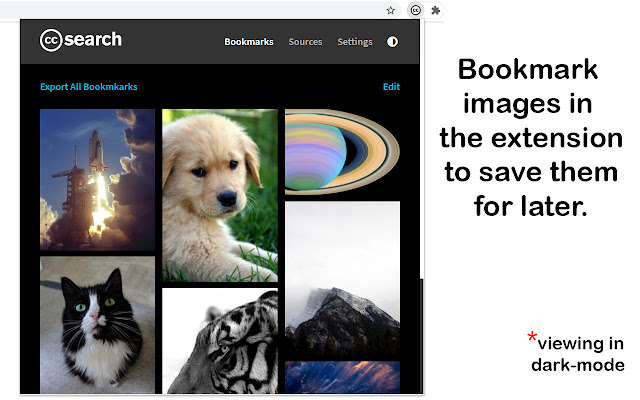Open the CC Search extension icon
The width and height of the screenshot is (640, 400).
(x=416, y=10)
